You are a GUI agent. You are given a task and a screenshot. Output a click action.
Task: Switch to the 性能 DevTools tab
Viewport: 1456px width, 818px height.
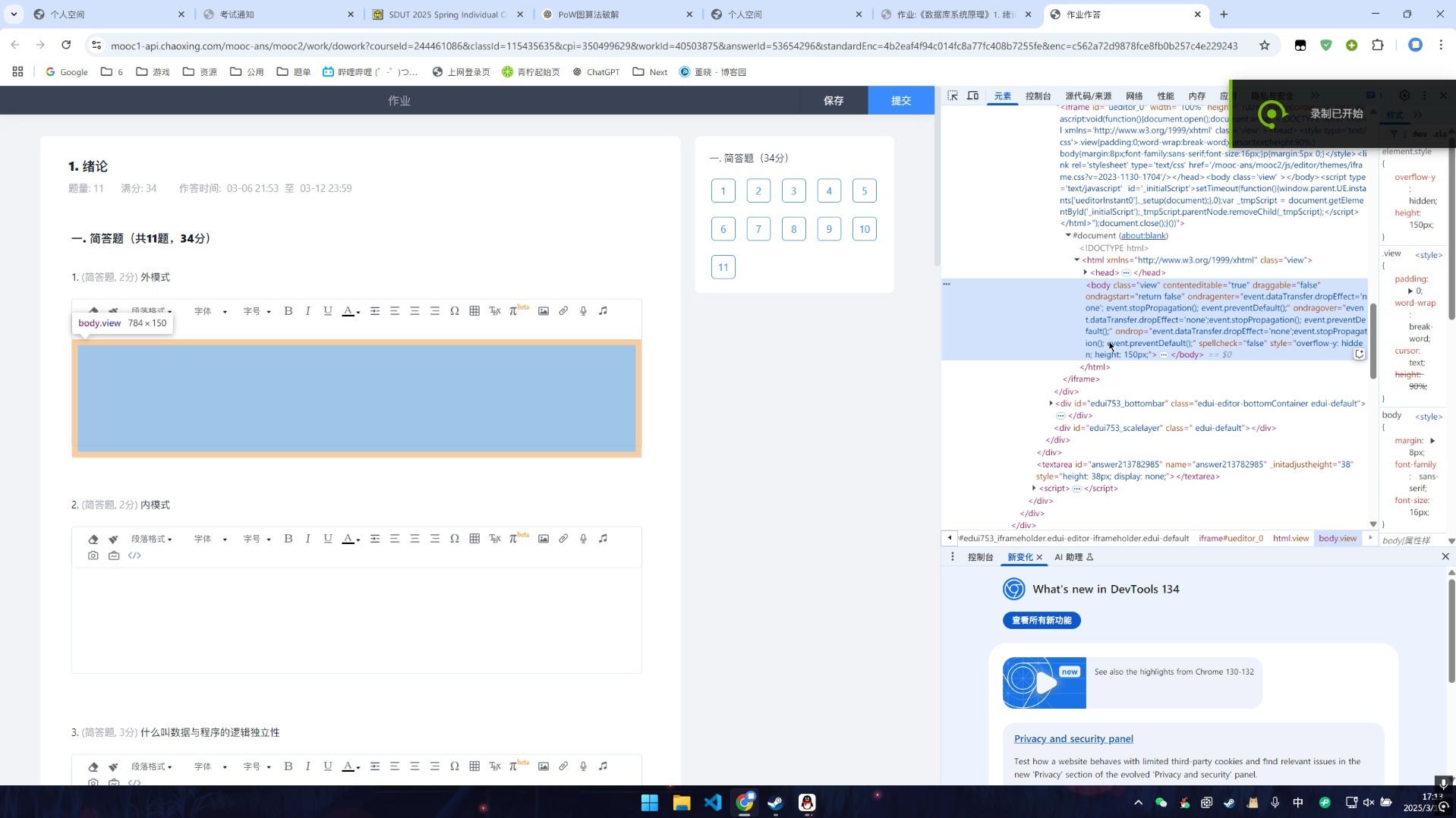[1165, 96]
